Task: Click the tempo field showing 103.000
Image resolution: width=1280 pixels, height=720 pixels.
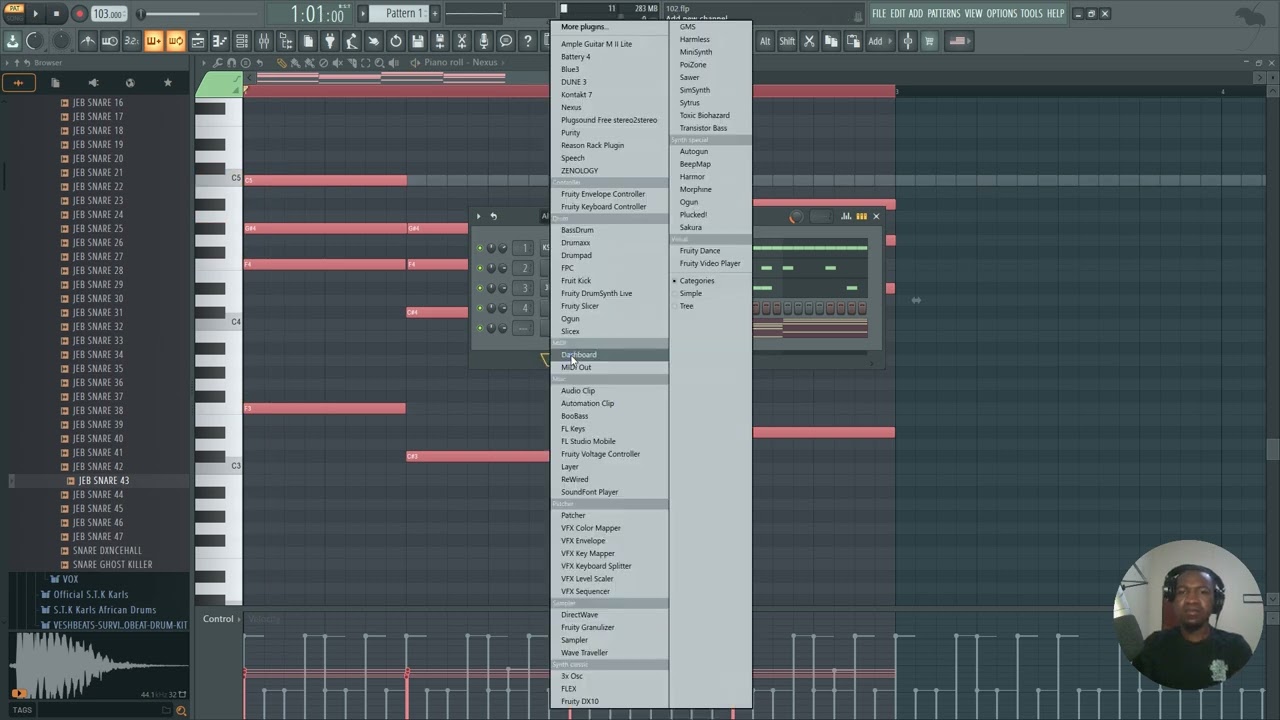Action: 108,14
